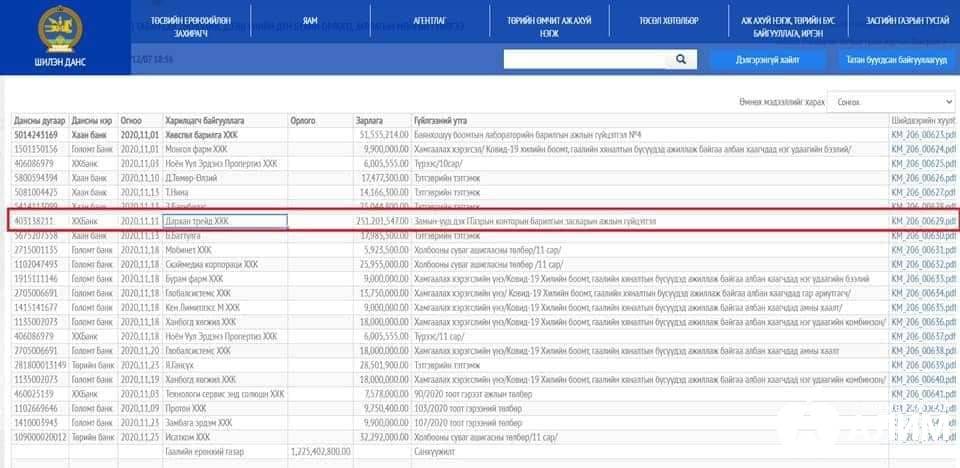Open KM_206_00638.pdf decision file link
This screenshot has height=468, width=960.
pyautogui.click(x=924, y=350)
